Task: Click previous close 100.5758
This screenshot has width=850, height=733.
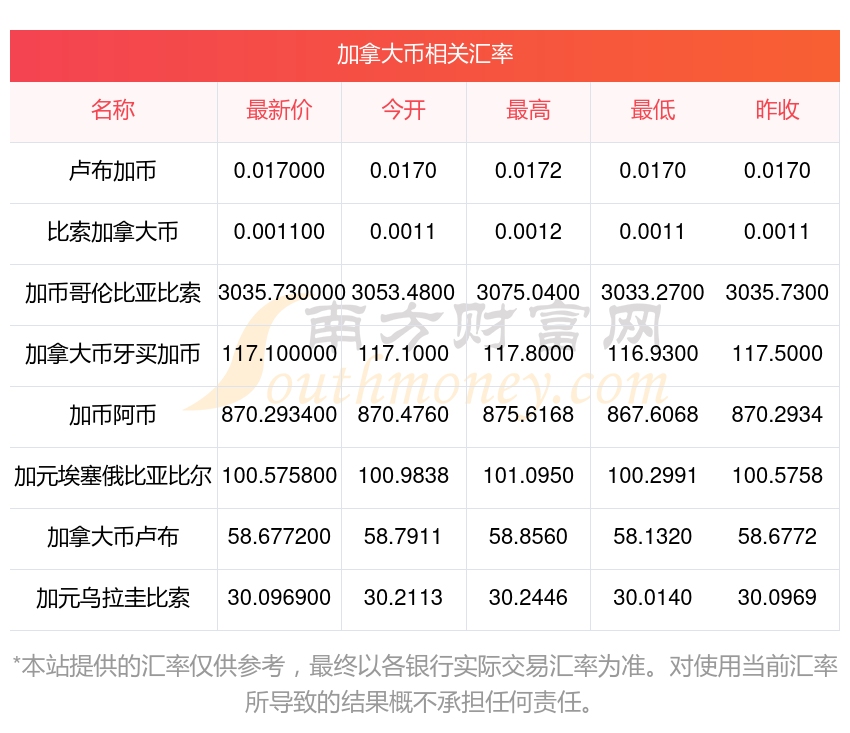Action: (x=777, y=476)
